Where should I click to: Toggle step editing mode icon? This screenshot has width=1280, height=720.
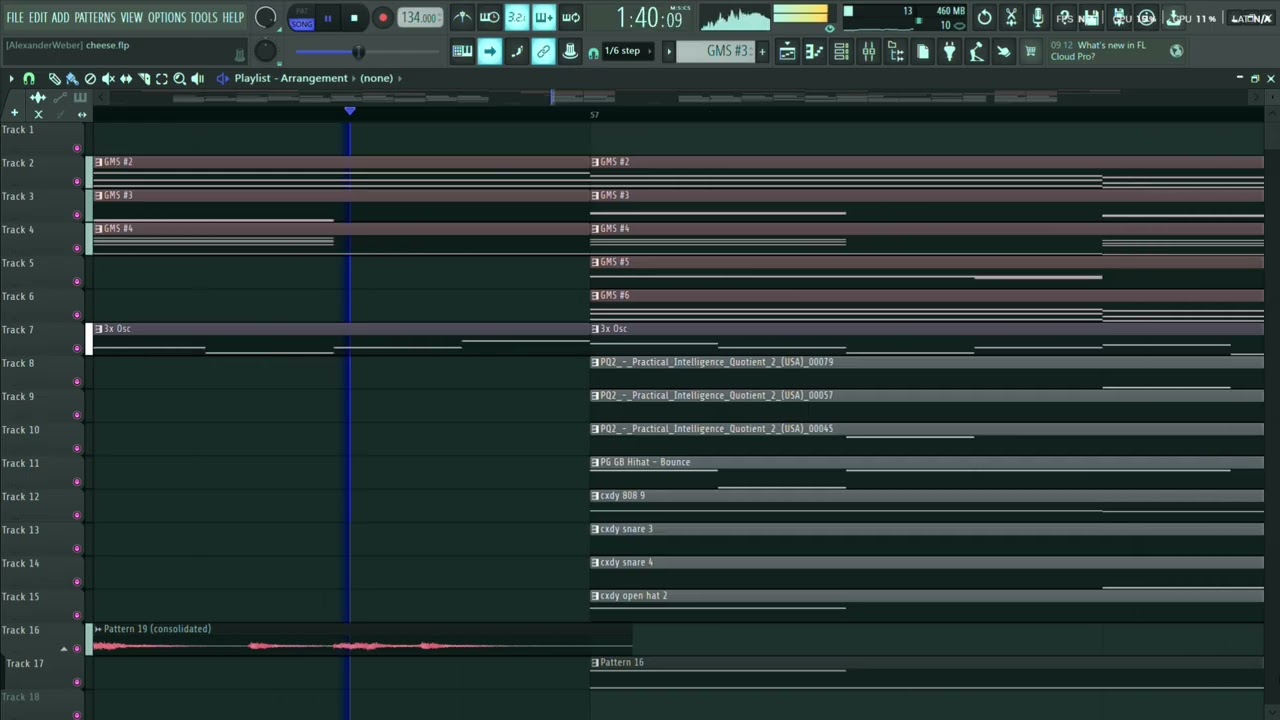(x=516, y=51)
